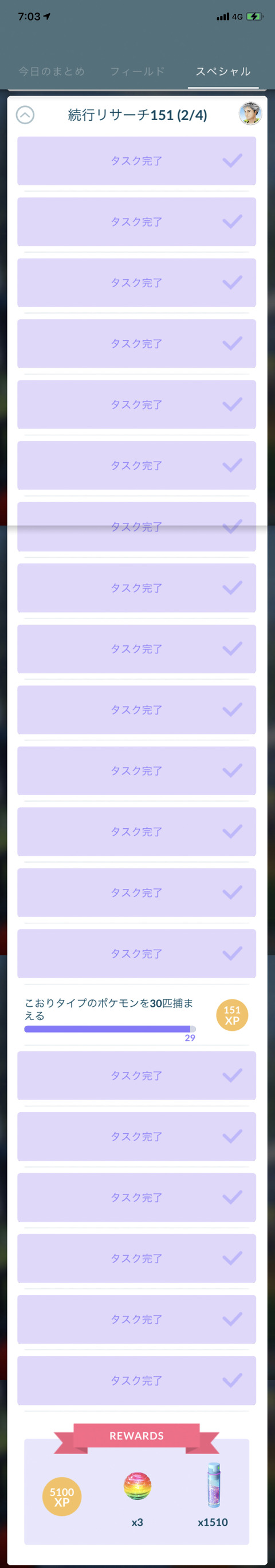Open the フィールド research tab

137,71
